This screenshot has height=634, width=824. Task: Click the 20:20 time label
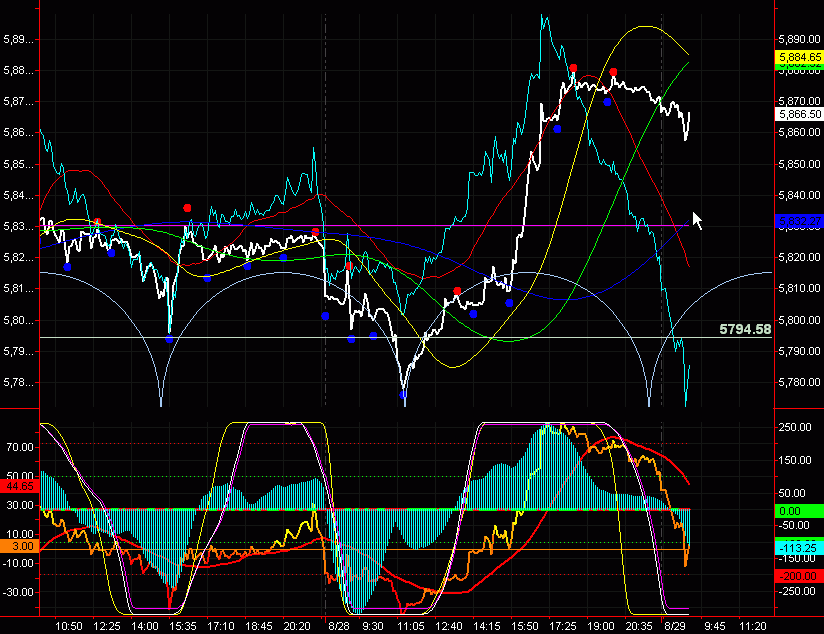coord(297,626)
